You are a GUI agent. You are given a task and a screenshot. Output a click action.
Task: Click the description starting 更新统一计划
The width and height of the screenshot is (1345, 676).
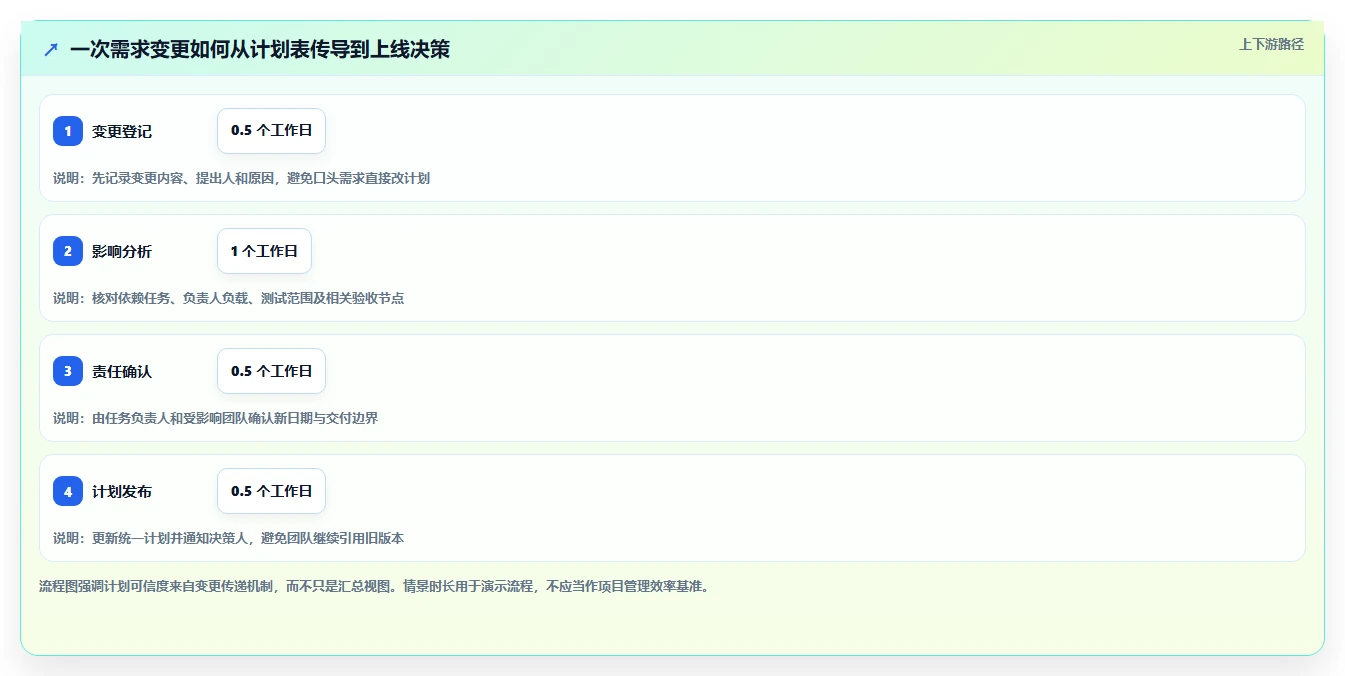[229, 538]
